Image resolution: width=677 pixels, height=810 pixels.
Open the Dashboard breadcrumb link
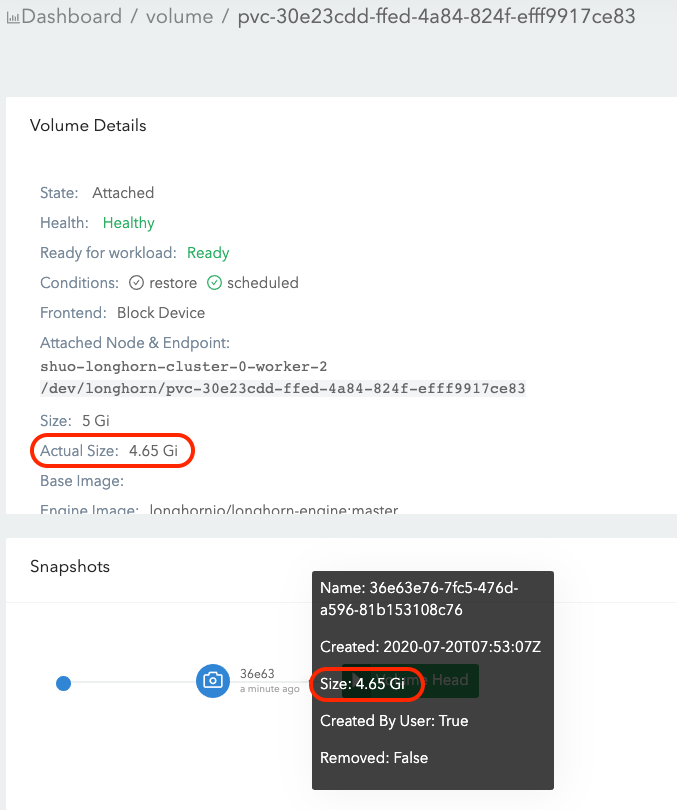click(x=71, y=17)
